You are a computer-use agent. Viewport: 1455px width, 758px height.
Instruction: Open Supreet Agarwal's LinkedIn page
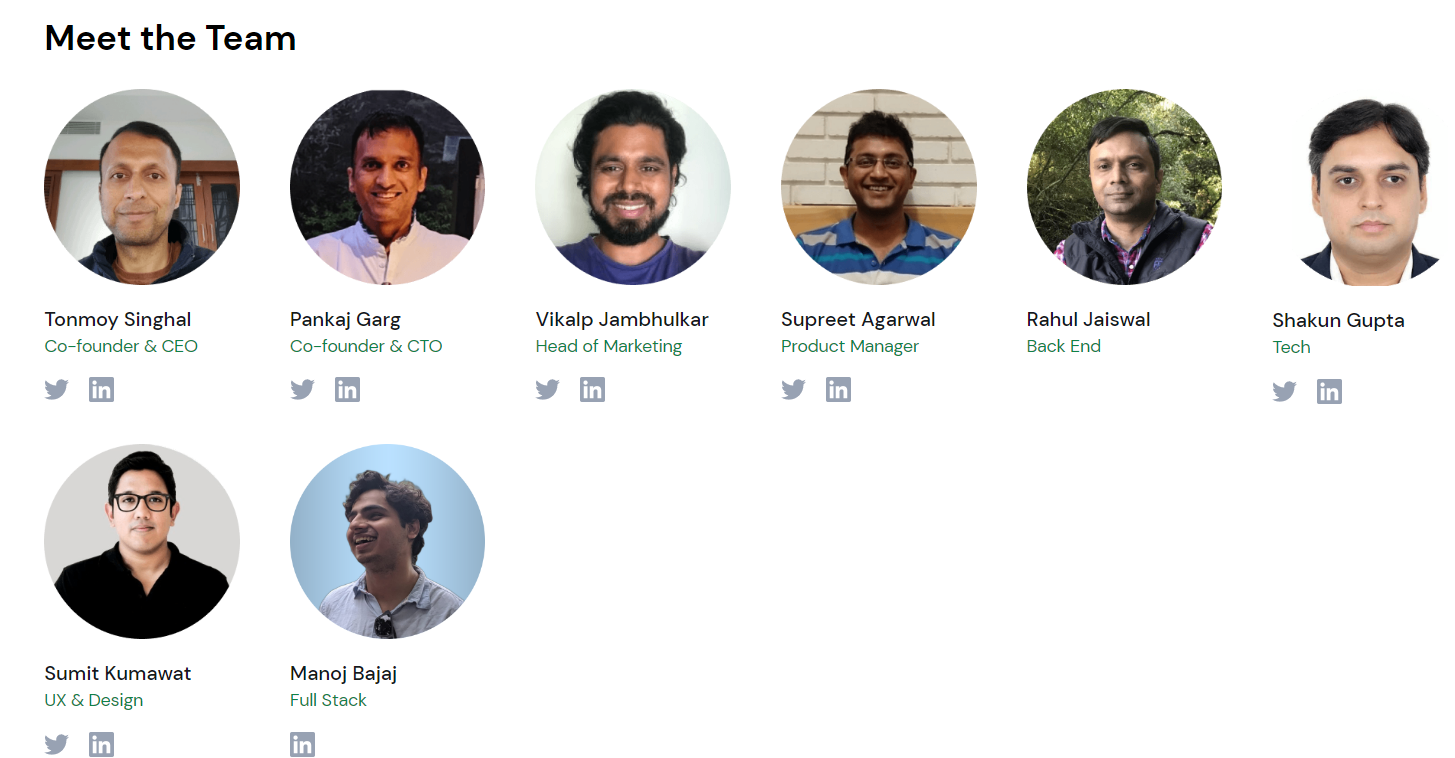coord(838,389)
